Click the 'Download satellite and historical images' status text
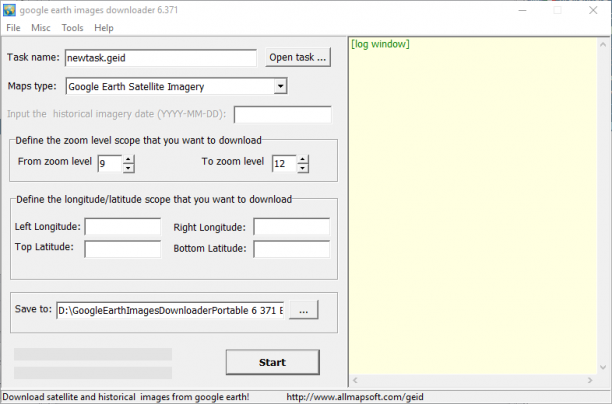The width and height of the screenshot is (612, 404). click(126, 397)
